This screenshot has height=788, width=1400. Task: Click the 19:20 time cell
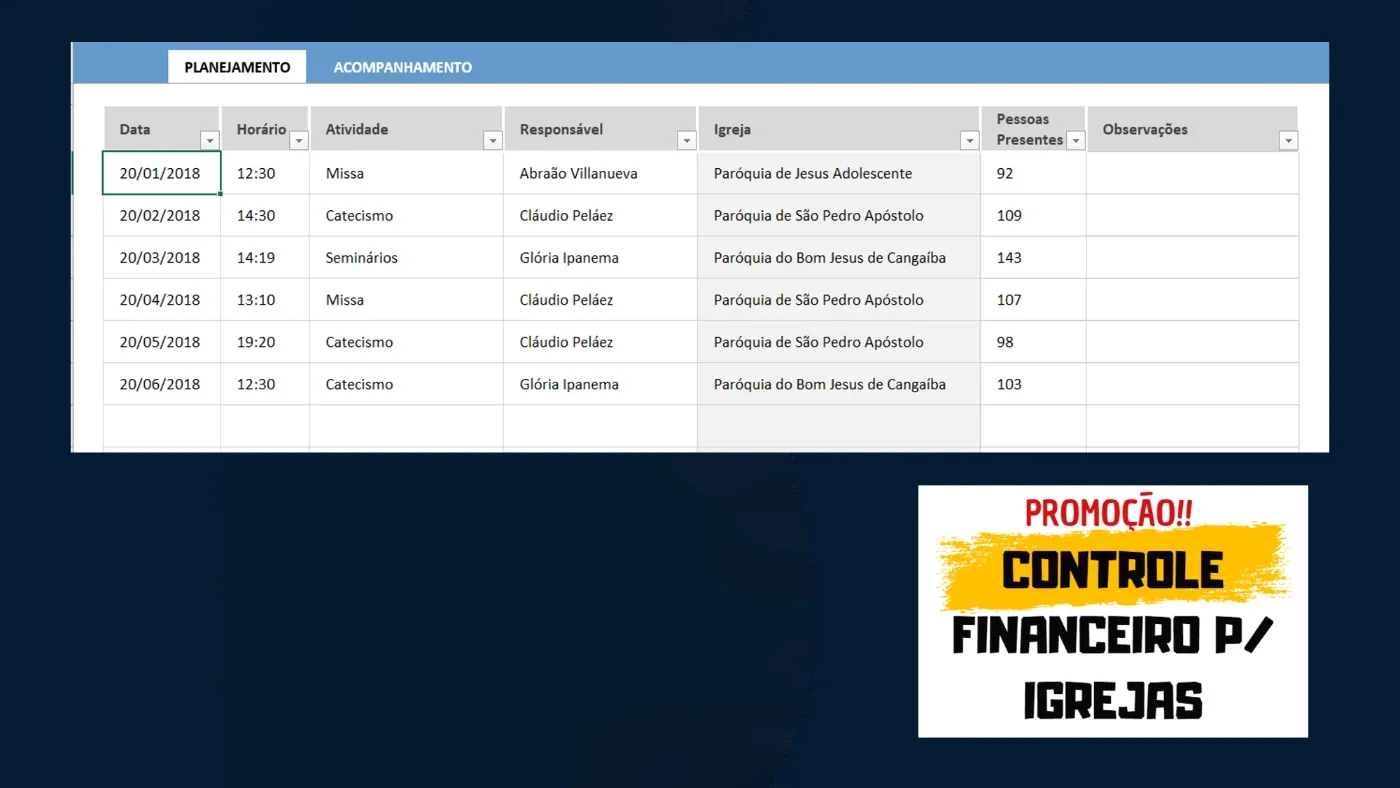[x=265, y=342]
